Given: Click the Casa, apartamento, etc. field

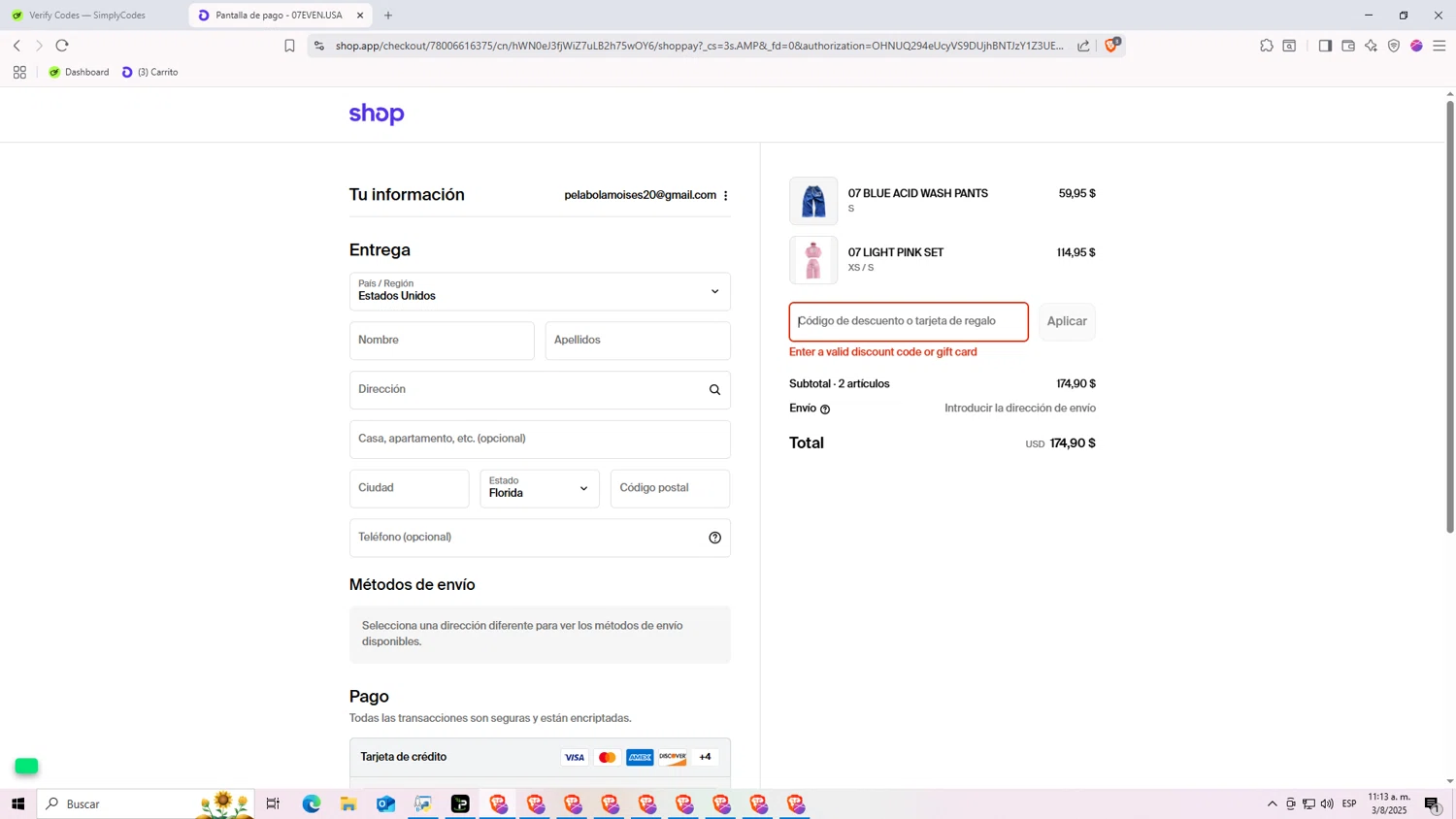Looking at the screenshot, I should (540, 439).
